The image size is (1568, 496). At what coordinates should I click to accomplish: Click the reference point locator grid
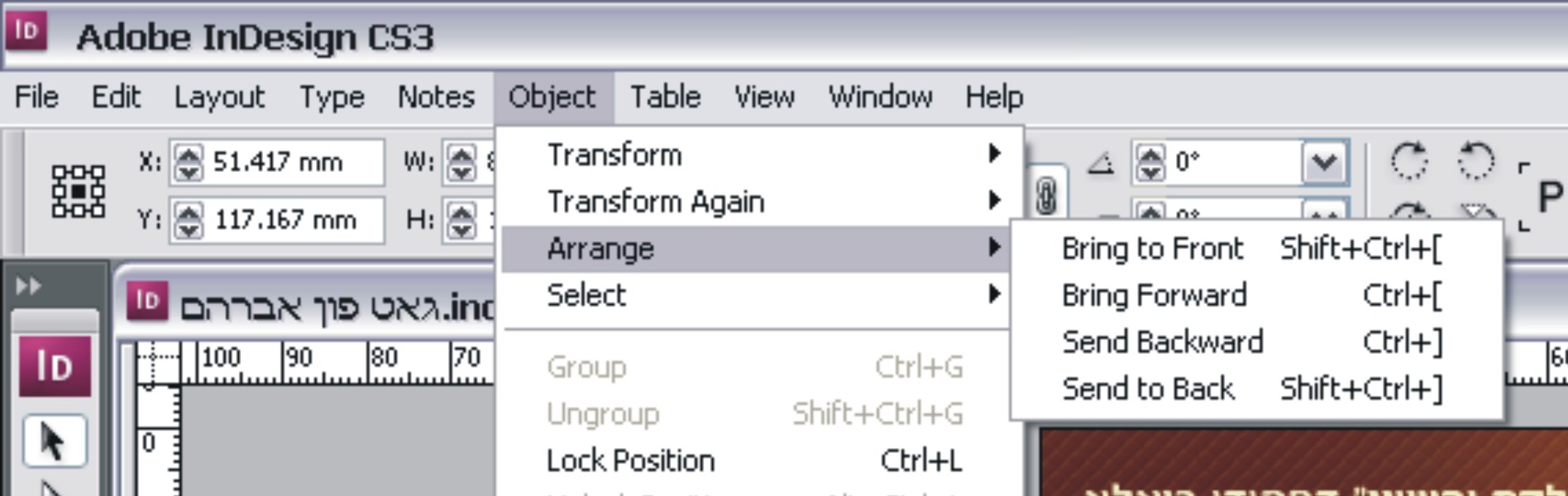tap(78, 191)
